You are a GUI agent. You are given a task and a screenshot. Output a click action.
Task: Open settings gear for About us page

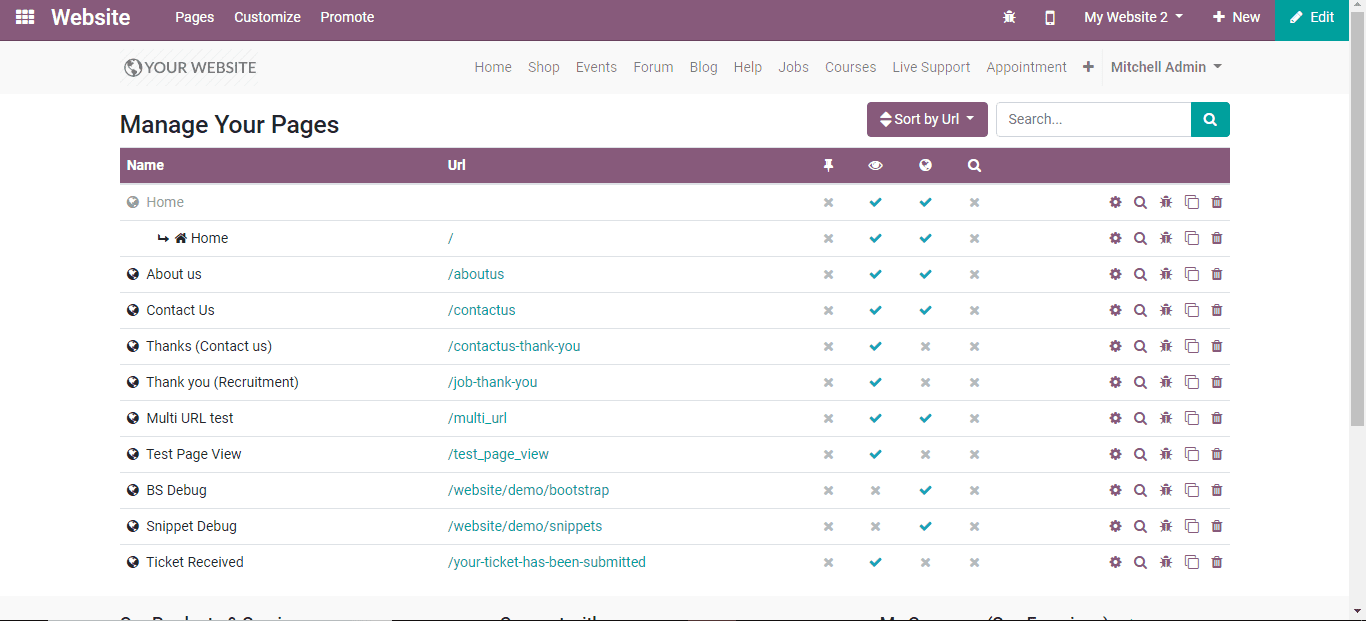pyautogui.click(x=1115, y=274)
